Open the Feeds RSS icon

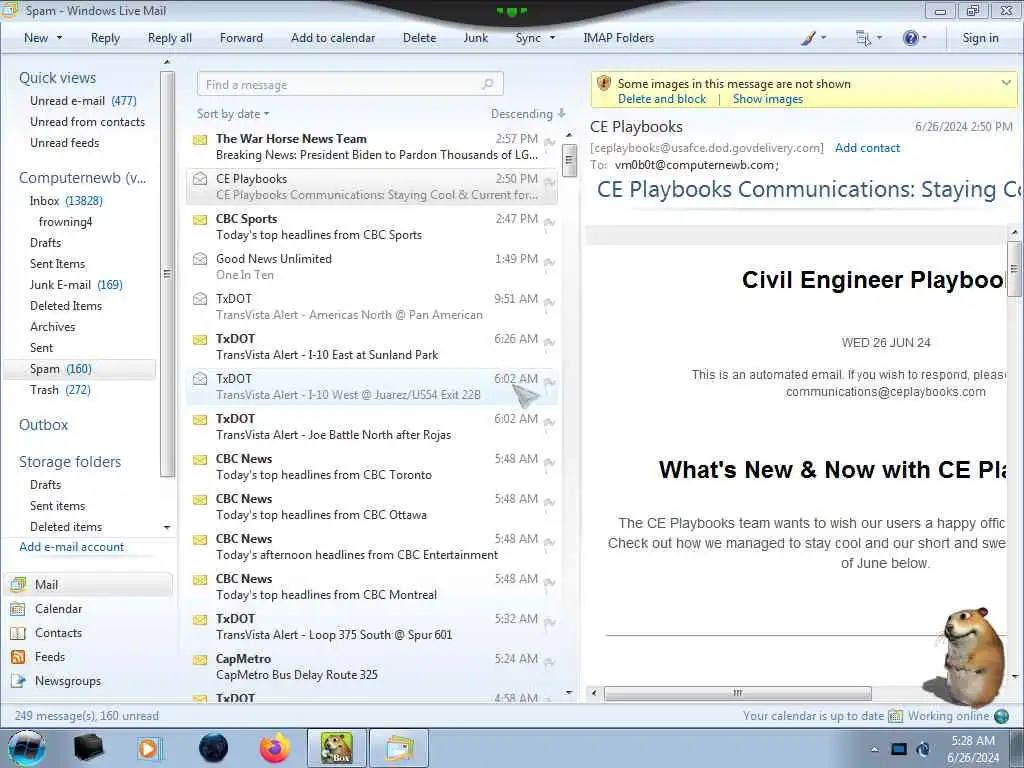point(18,657)
